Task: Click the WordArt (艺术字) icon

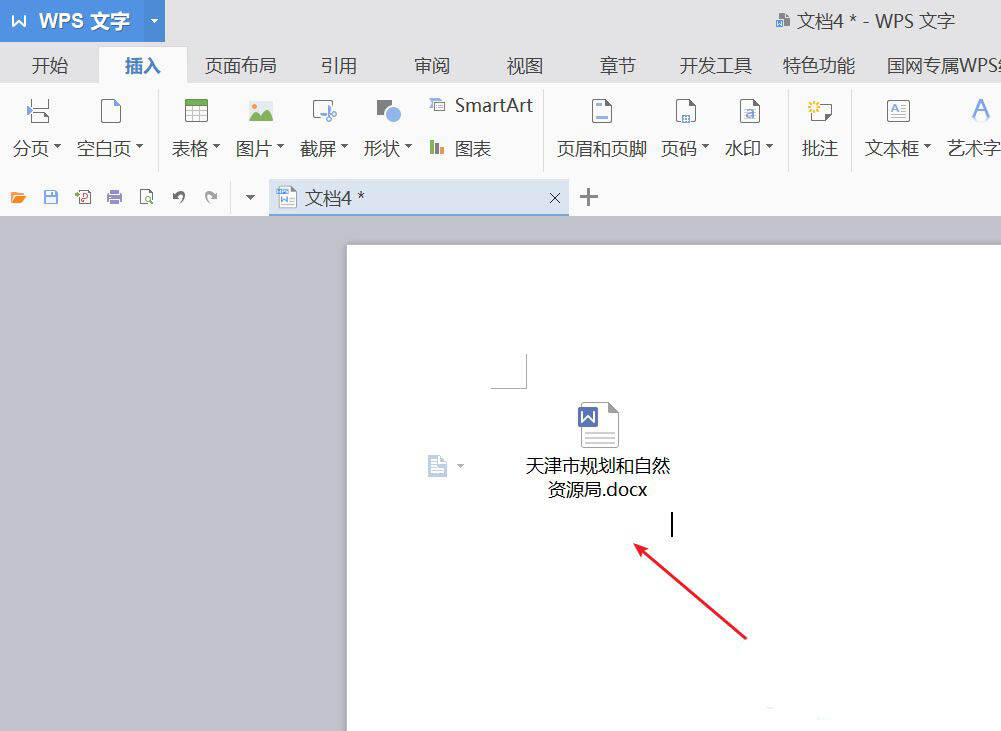Action: point(981,111)
